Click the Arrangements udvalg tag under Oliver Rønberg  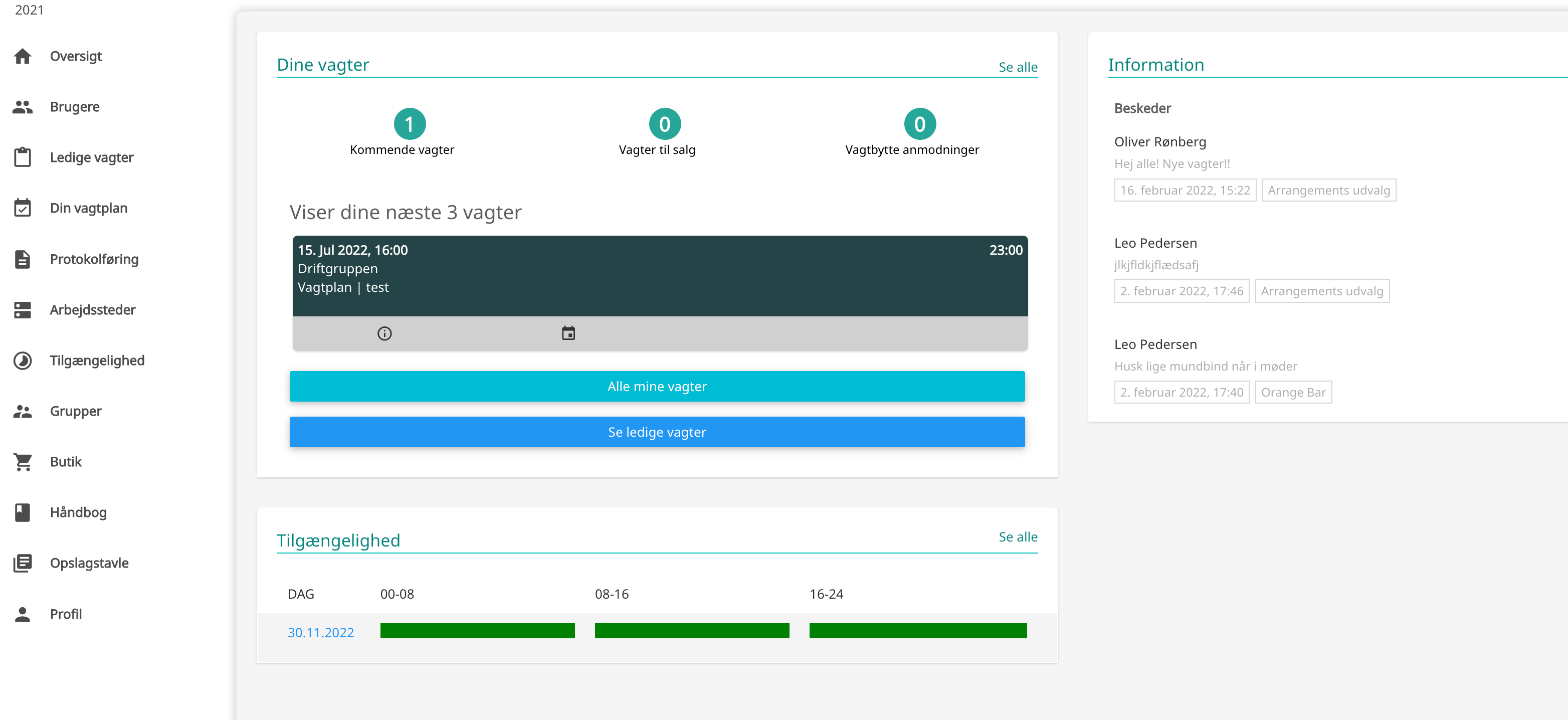tap(1329, 191)
